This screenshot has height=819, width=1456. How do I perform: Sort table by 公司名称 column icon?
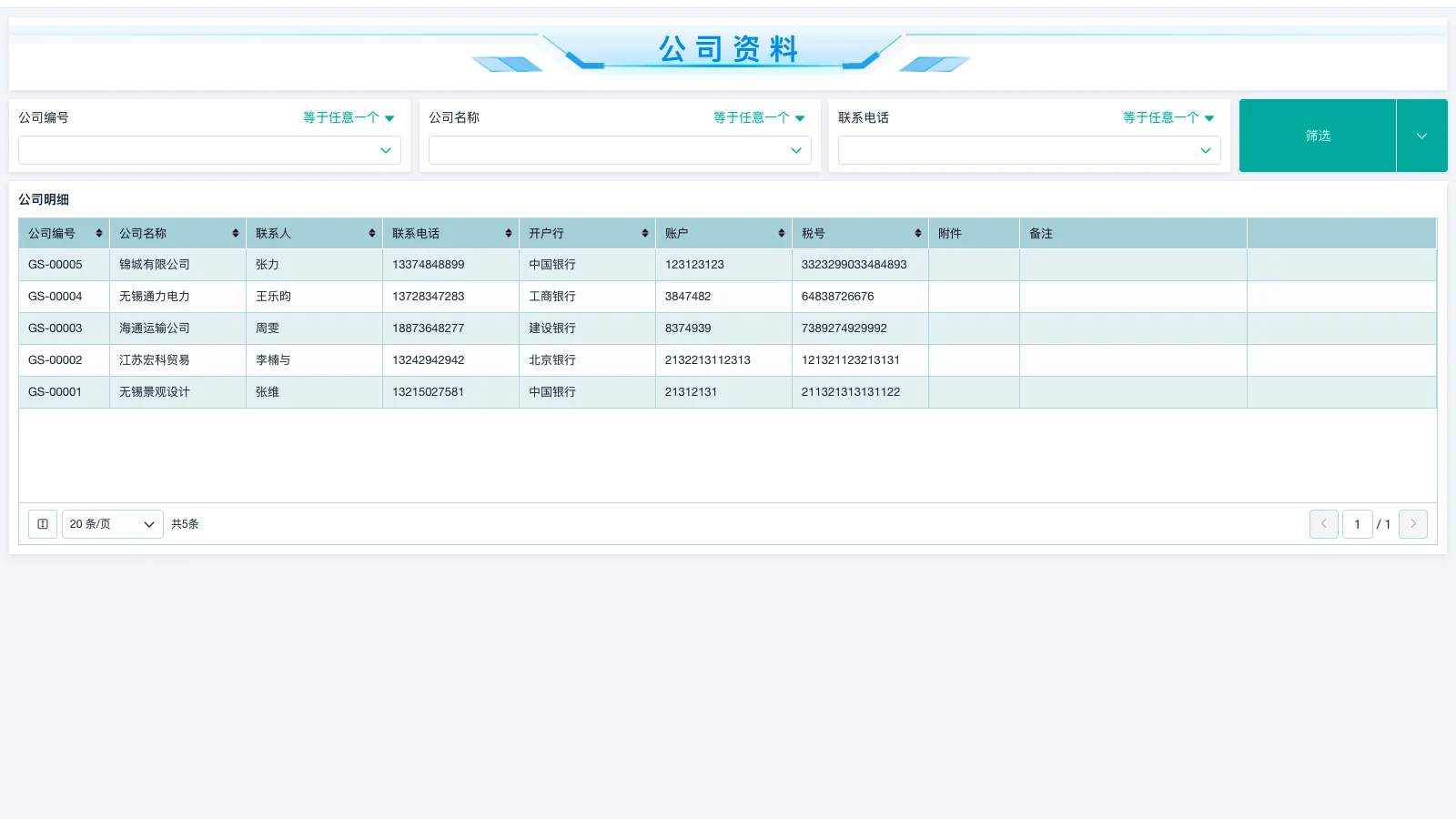[235, 234]
